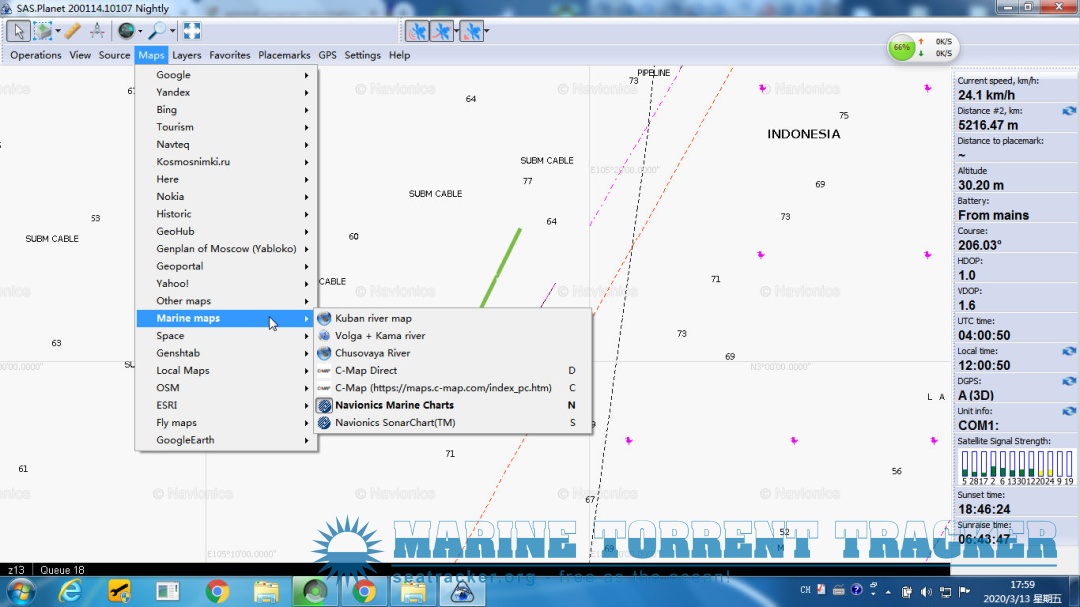This screenshot has width=1080, height=607.
Task: Activate the selection region tool
Action: [x=43, y=31]
